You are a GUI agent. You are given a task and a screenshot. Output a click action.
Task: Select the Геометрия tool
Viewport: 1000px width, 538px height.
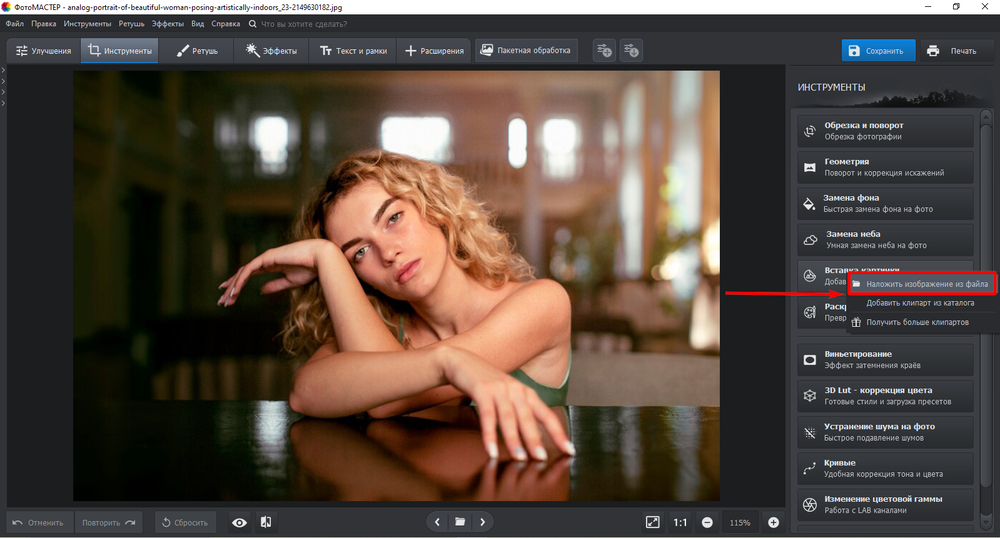pos(885,167)
